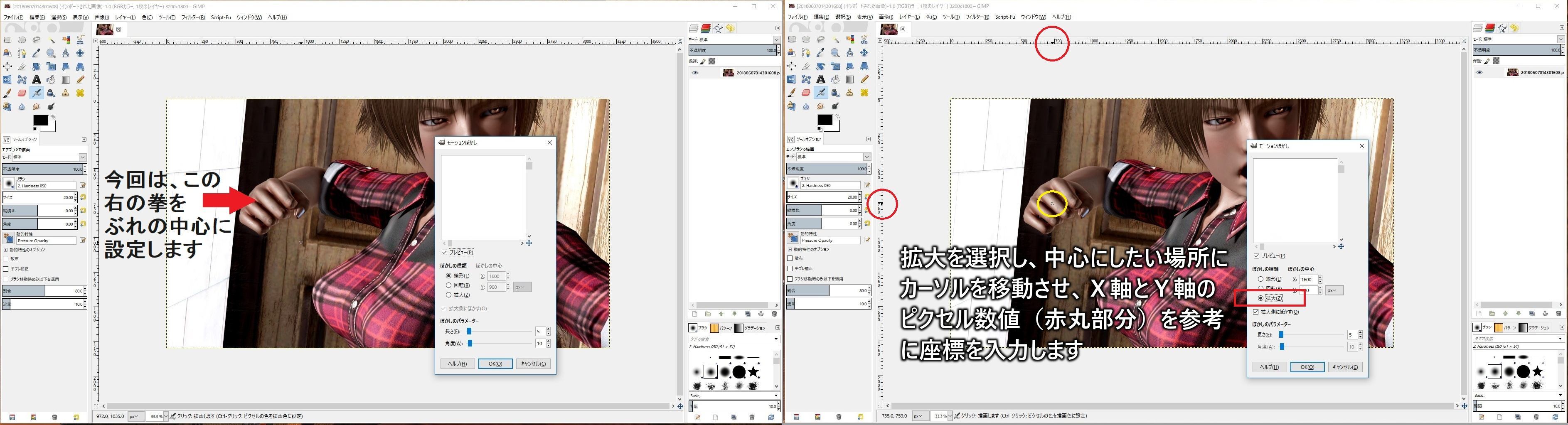The image size is (1568, 425).
Task: Select the Rectangle Select tool in left window
Action: pyautogui.click(x=7, y=40)
